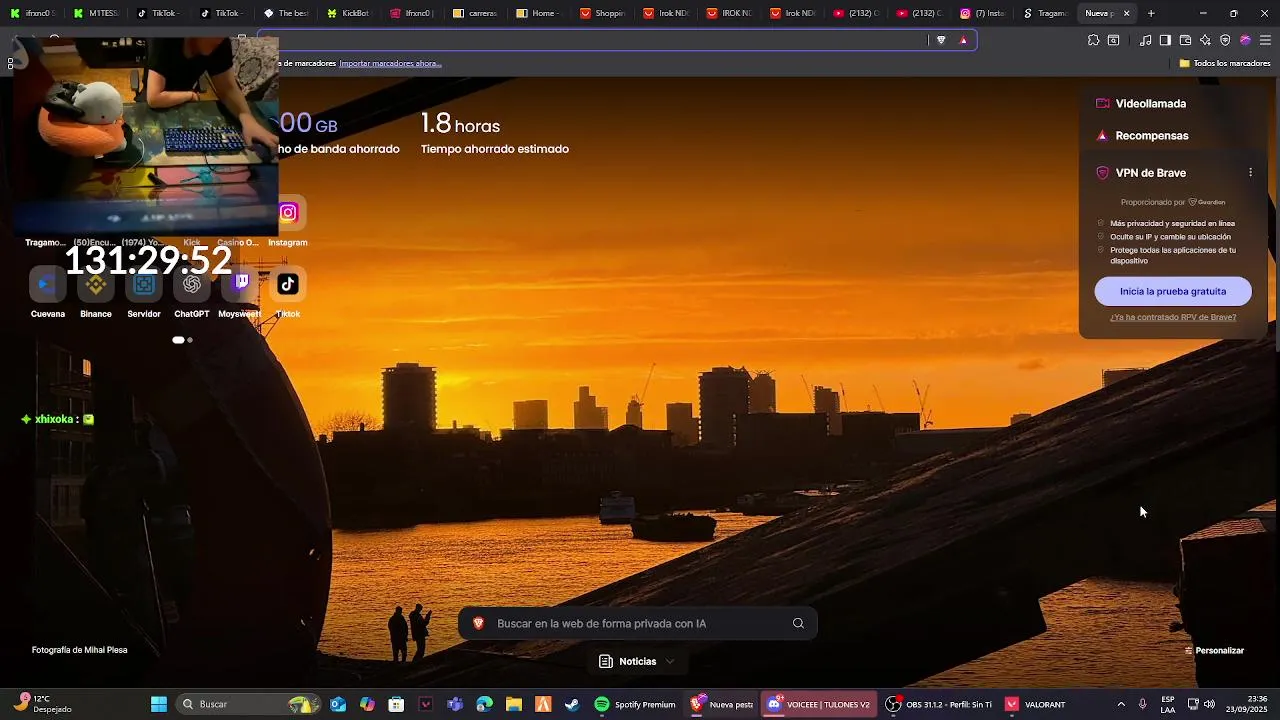The height and width of the screenshot is (720, 1280).
Task: Open Spotify Premium from the taskbar
Action: pos(635,704)
